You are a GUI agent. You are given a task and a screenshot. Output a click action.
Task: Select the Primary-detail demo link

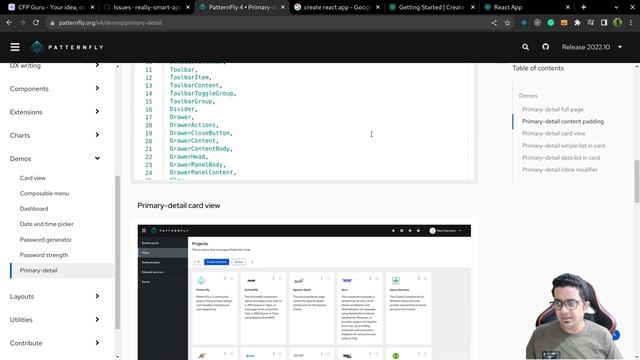[x=38, y=270]
